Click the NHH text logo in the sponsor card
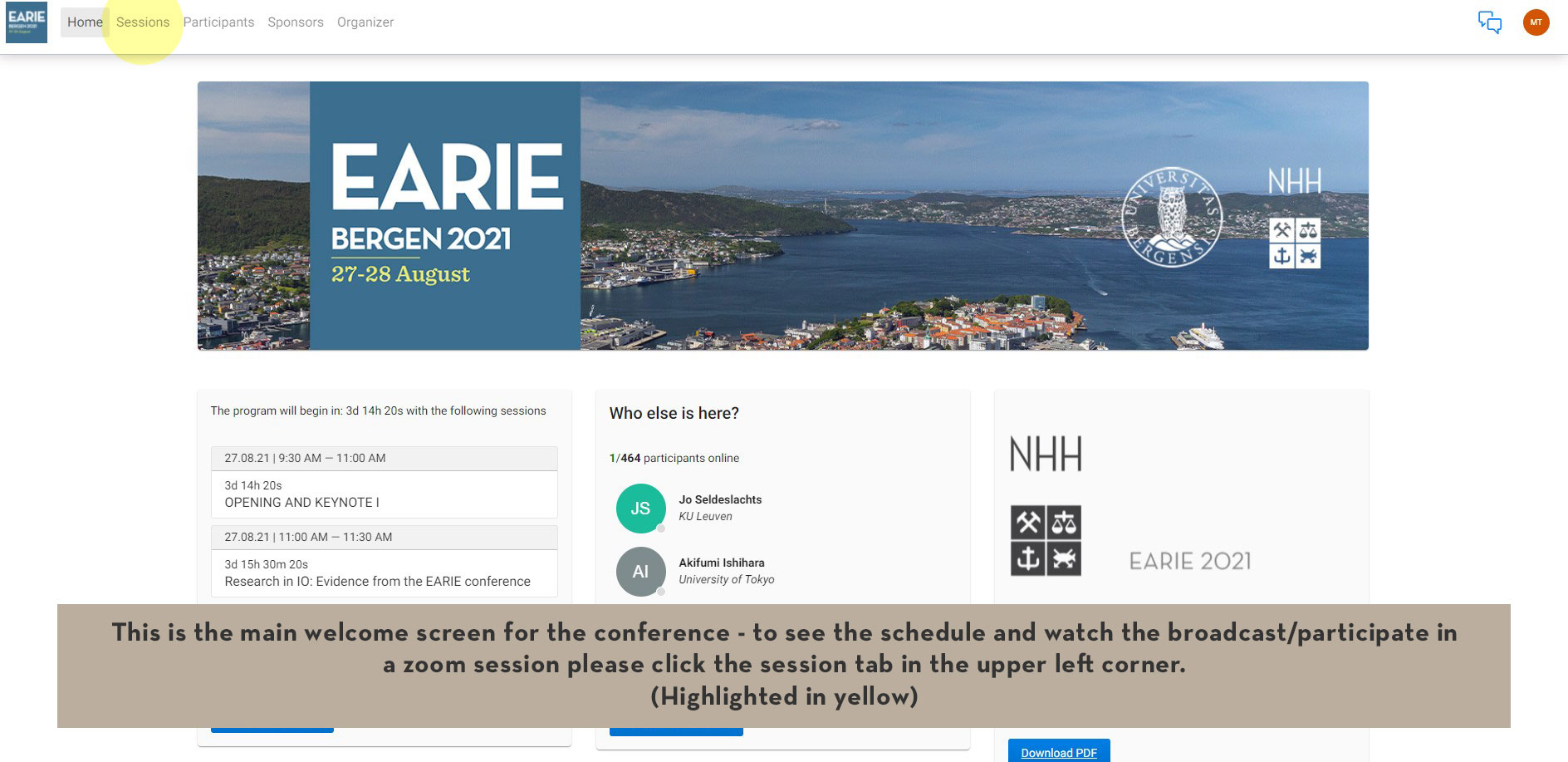This screenshot has height=762, width=1568. [1046, 455]
